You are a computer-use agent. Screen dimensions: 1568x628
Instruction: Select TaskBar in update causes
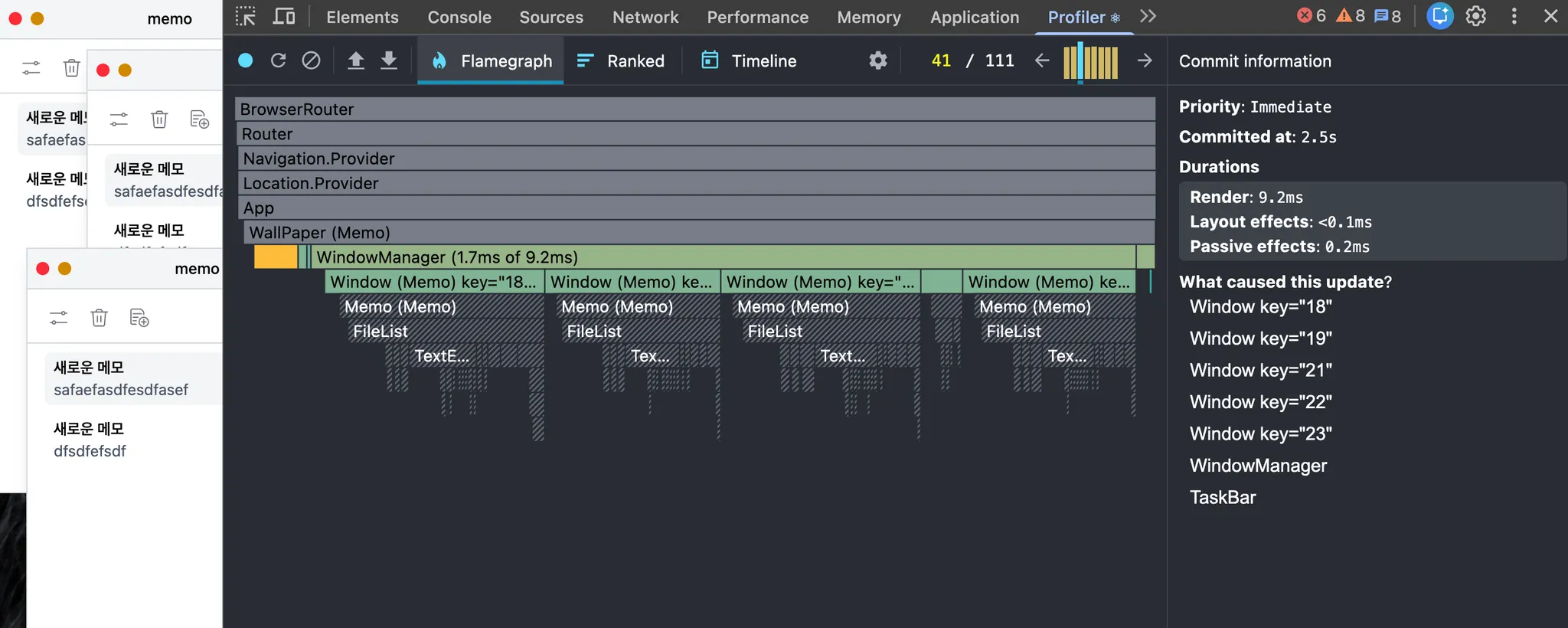tap(1223, 498)
